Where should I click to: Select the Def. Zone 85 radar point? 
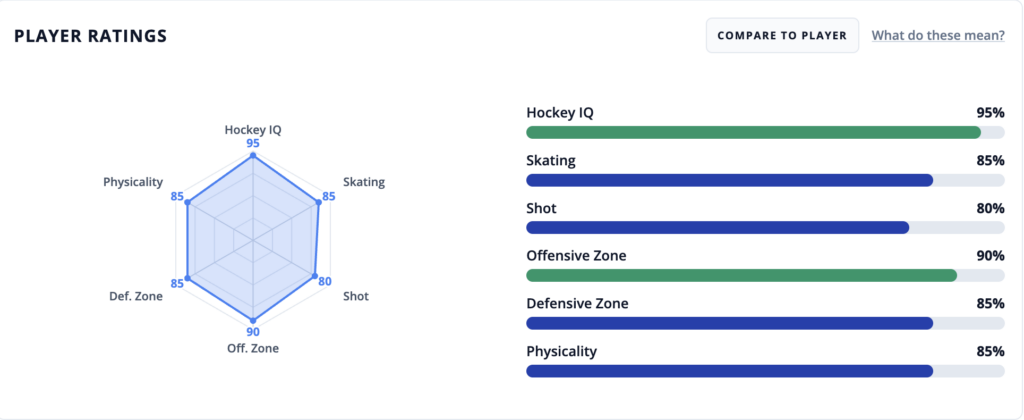click(x=187, y=278)
